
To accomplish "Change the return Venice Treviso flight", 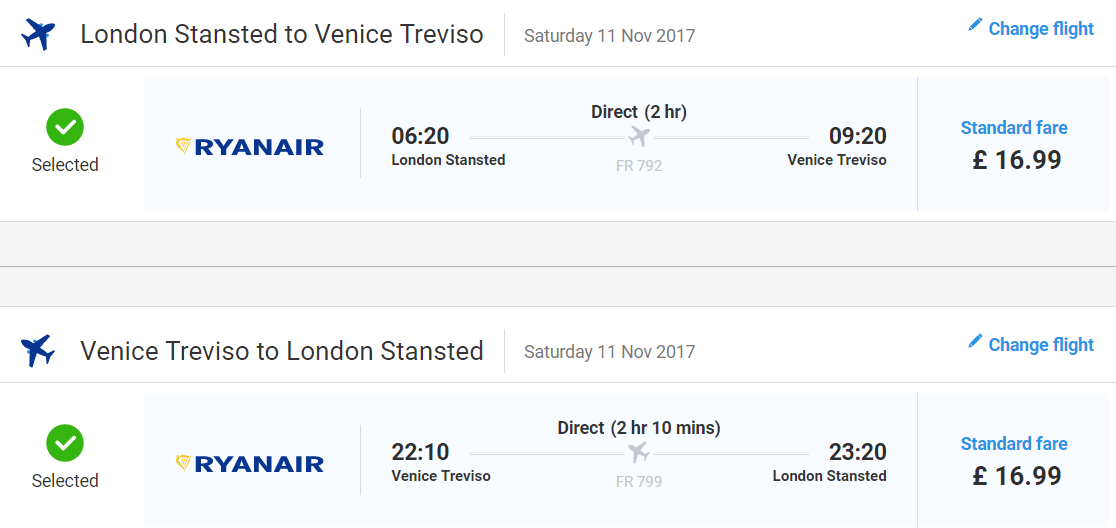I will (x=1031, y=344).
